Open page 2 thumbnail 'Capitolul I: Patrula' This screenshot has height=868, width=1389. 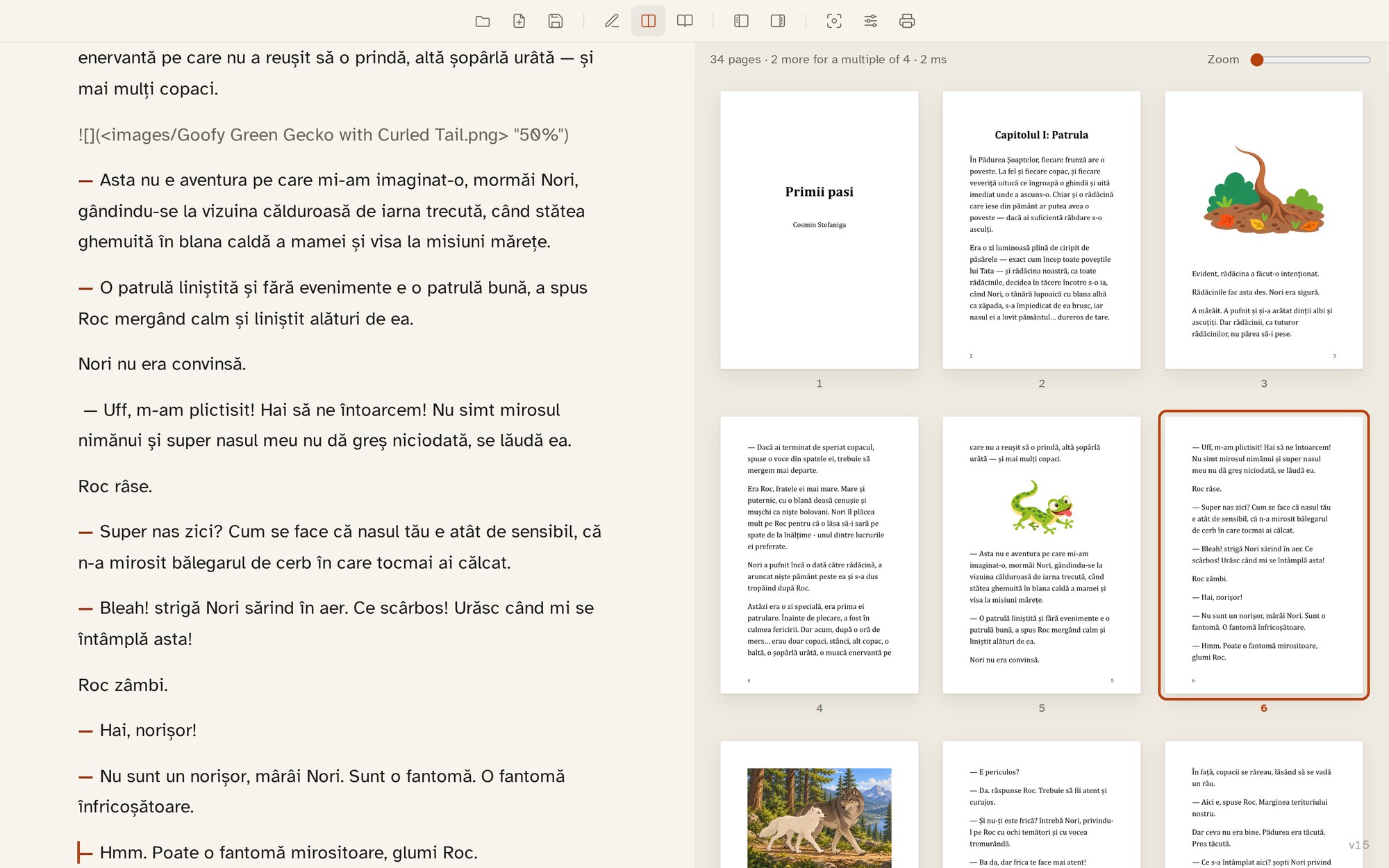coord(1042,230)
